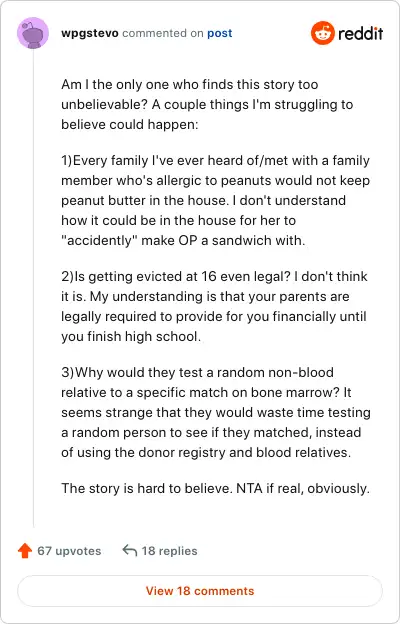This screenshot has width=400, height=624.
Task: Click the orange upvote arrow
Action: [25, 551]
